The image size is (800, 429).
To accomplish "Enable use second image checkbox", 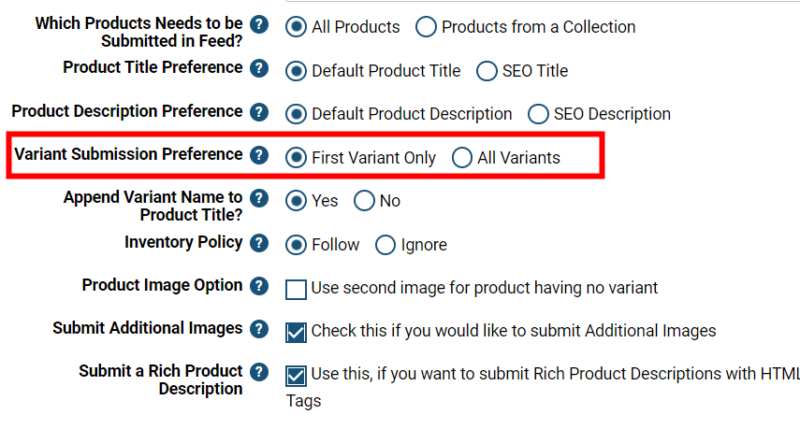I will (x=296, y=289).
